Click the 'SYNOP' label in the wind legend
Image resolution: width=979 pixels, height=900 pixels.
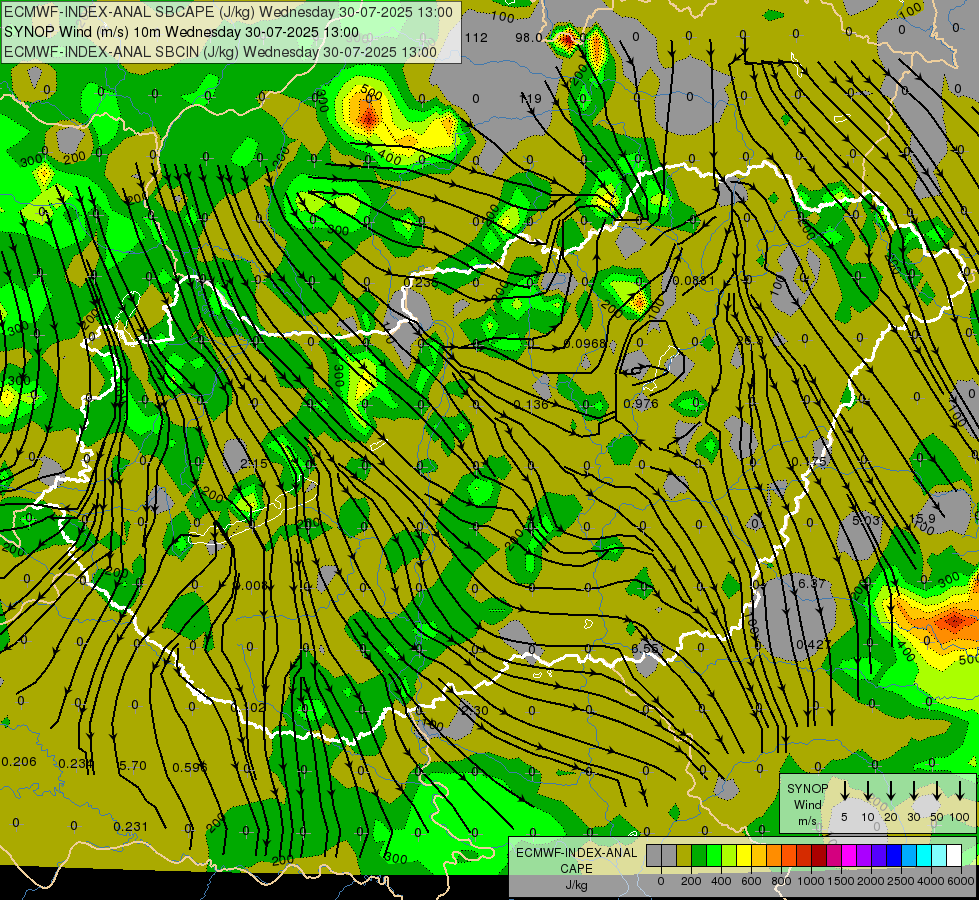[807, 789]
